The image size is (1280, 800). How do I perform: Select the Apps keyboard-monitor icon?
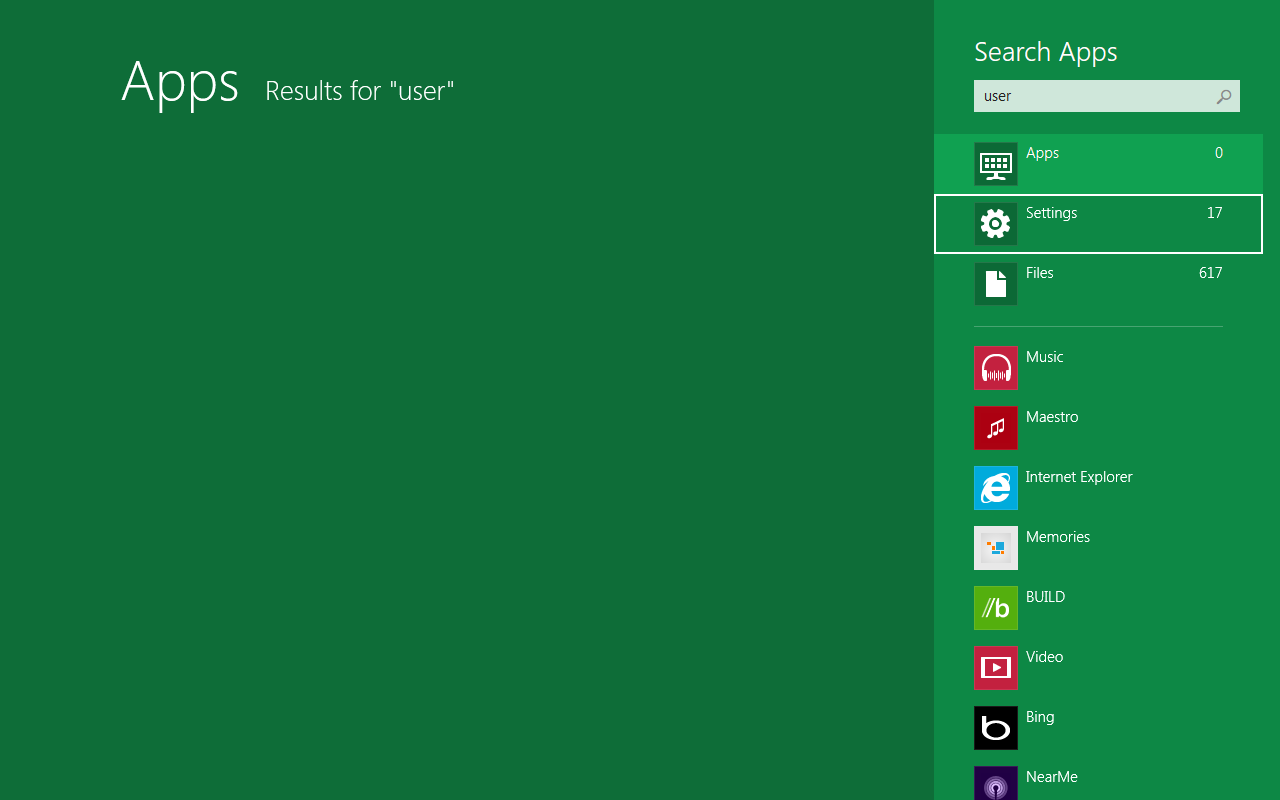[x=996, y=164]
